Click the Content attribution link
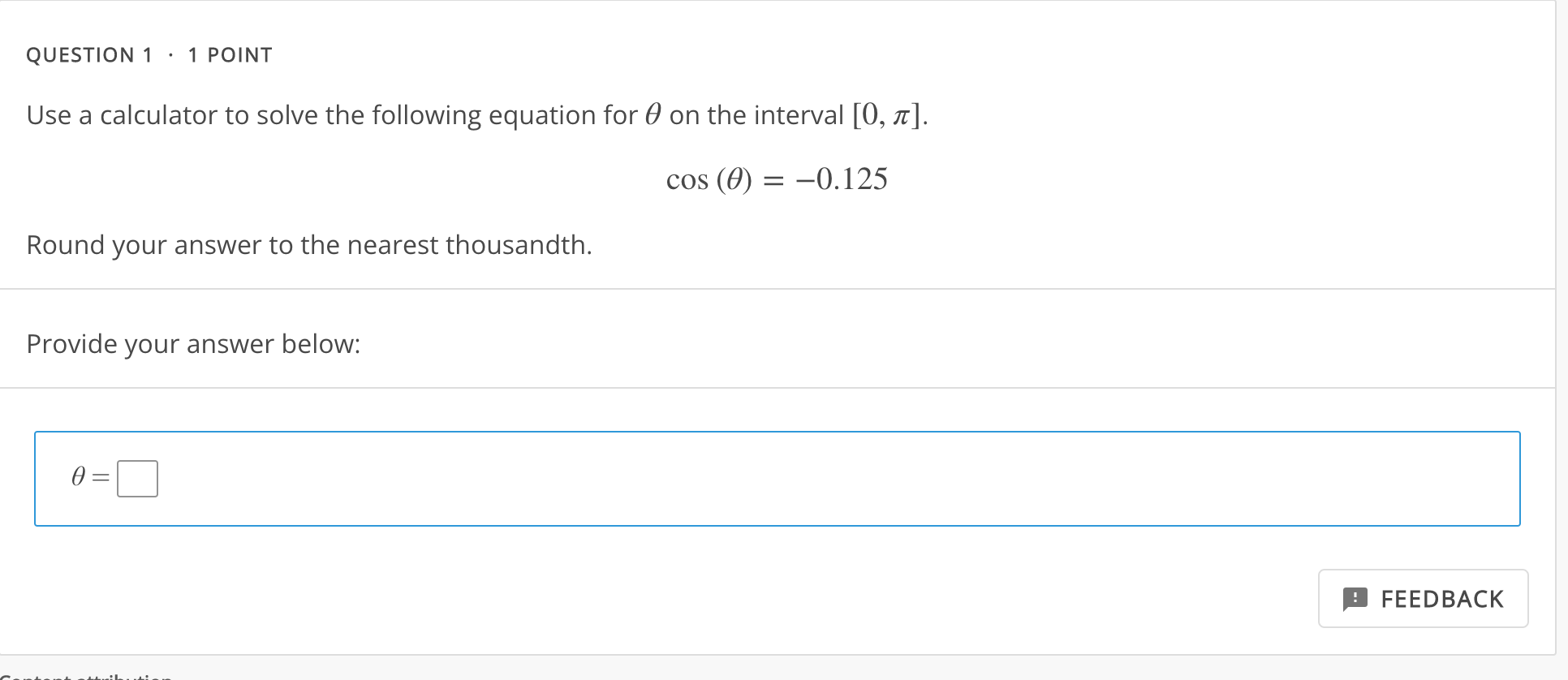This screenshot has width=1568, height=680. tap(85, 675)
